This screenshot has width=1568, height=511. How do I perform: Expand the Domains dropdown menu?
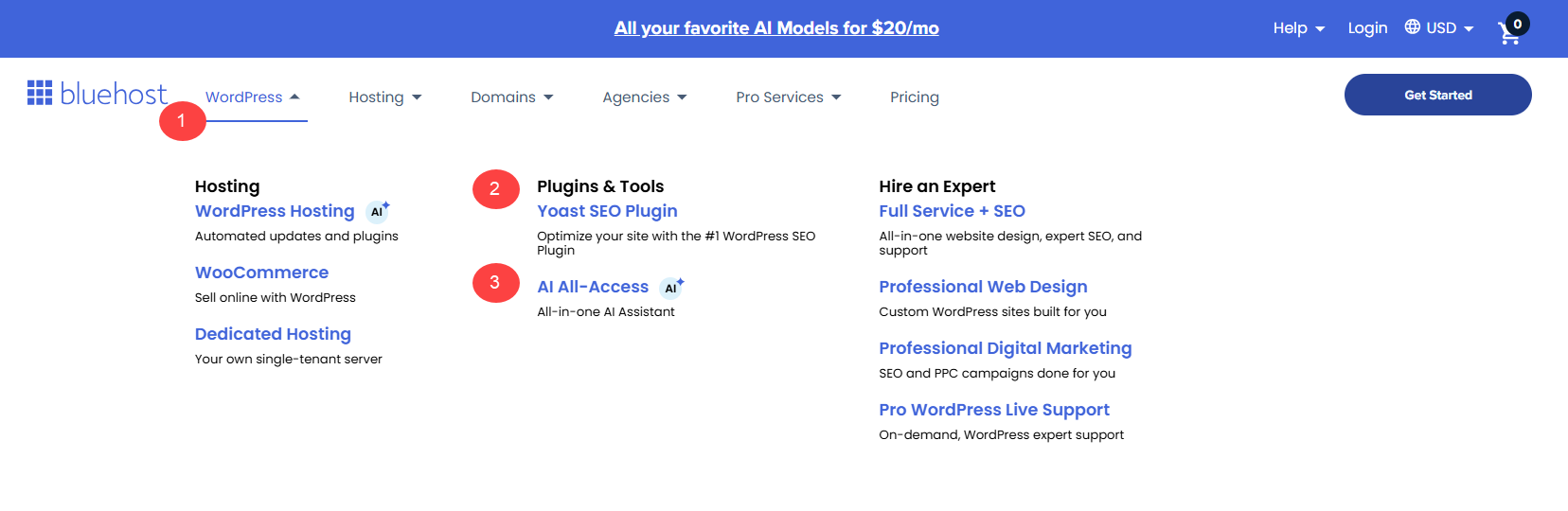[x=512, y=97]
